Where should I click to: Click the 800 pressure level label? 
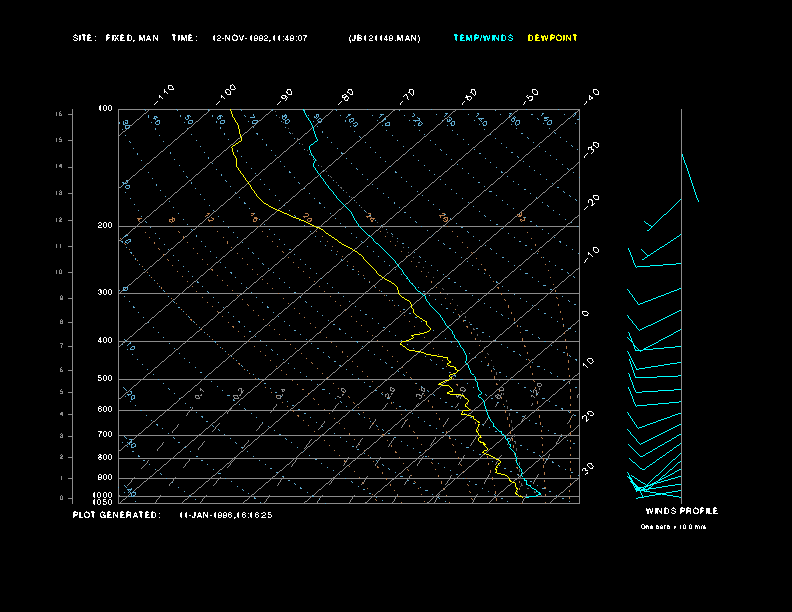105,457
